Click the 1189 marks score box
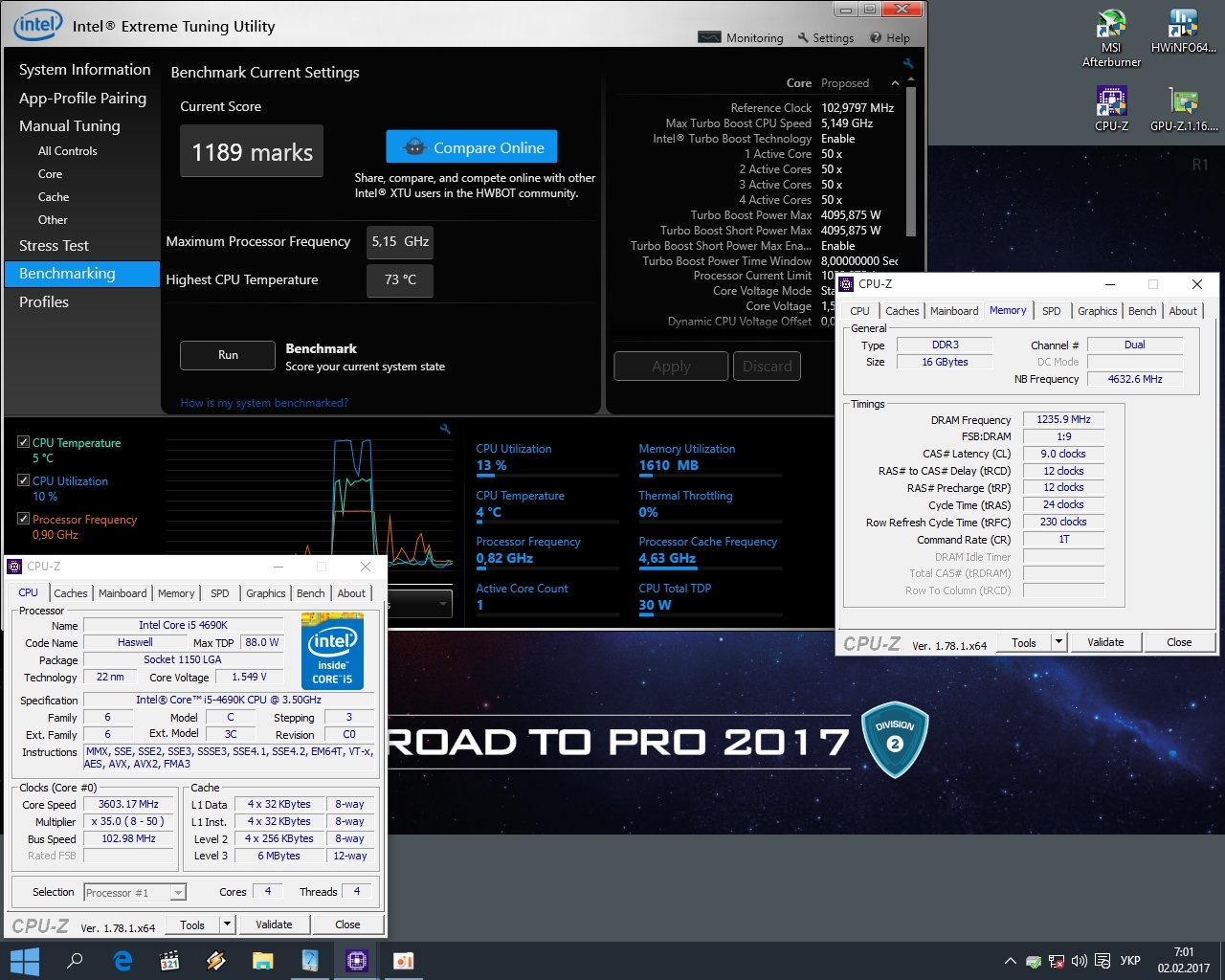Image resolution: width=1225 pixels, height=980 pixels. tap(252, 151)
